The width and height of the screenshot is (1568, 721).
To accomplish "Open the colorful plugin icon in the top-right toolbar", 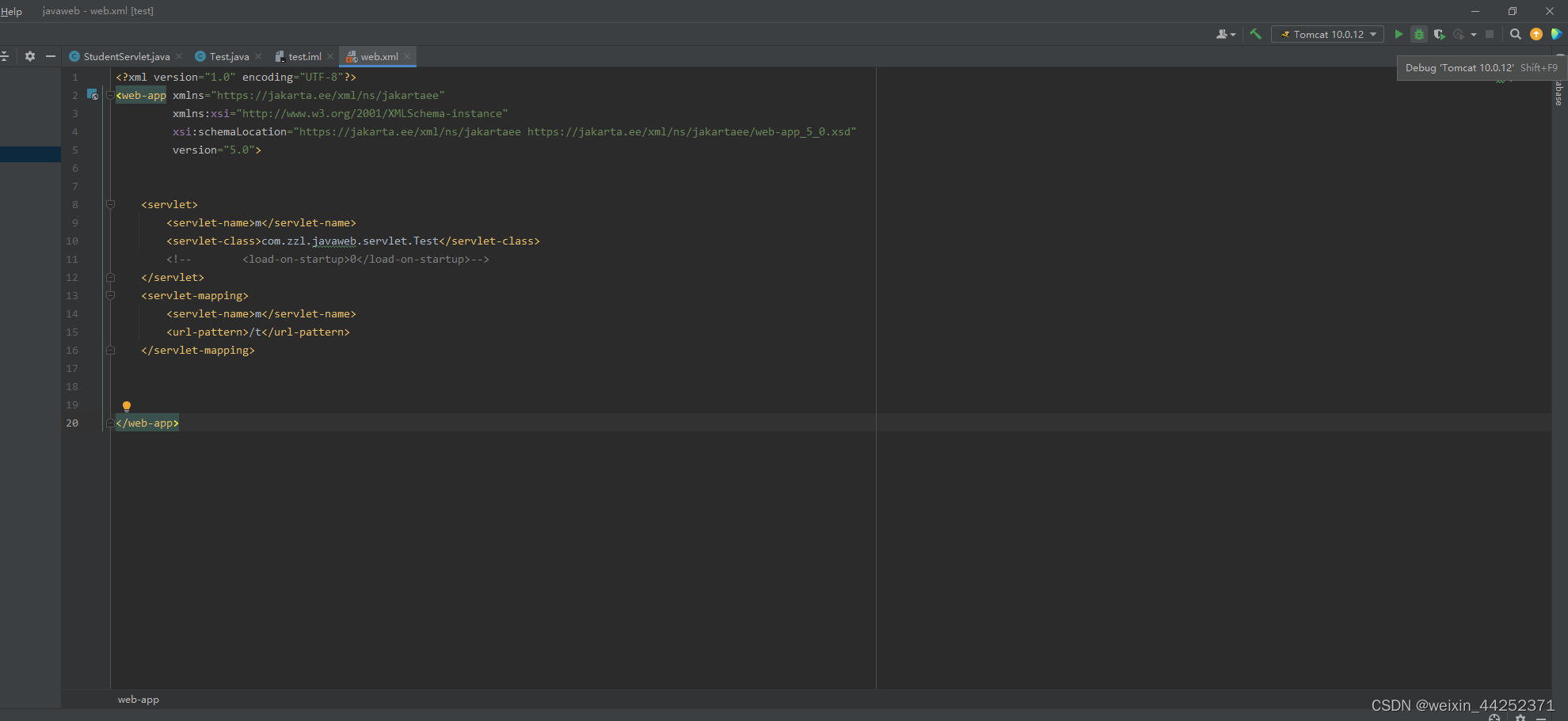I will click(x=1556, y=34).
